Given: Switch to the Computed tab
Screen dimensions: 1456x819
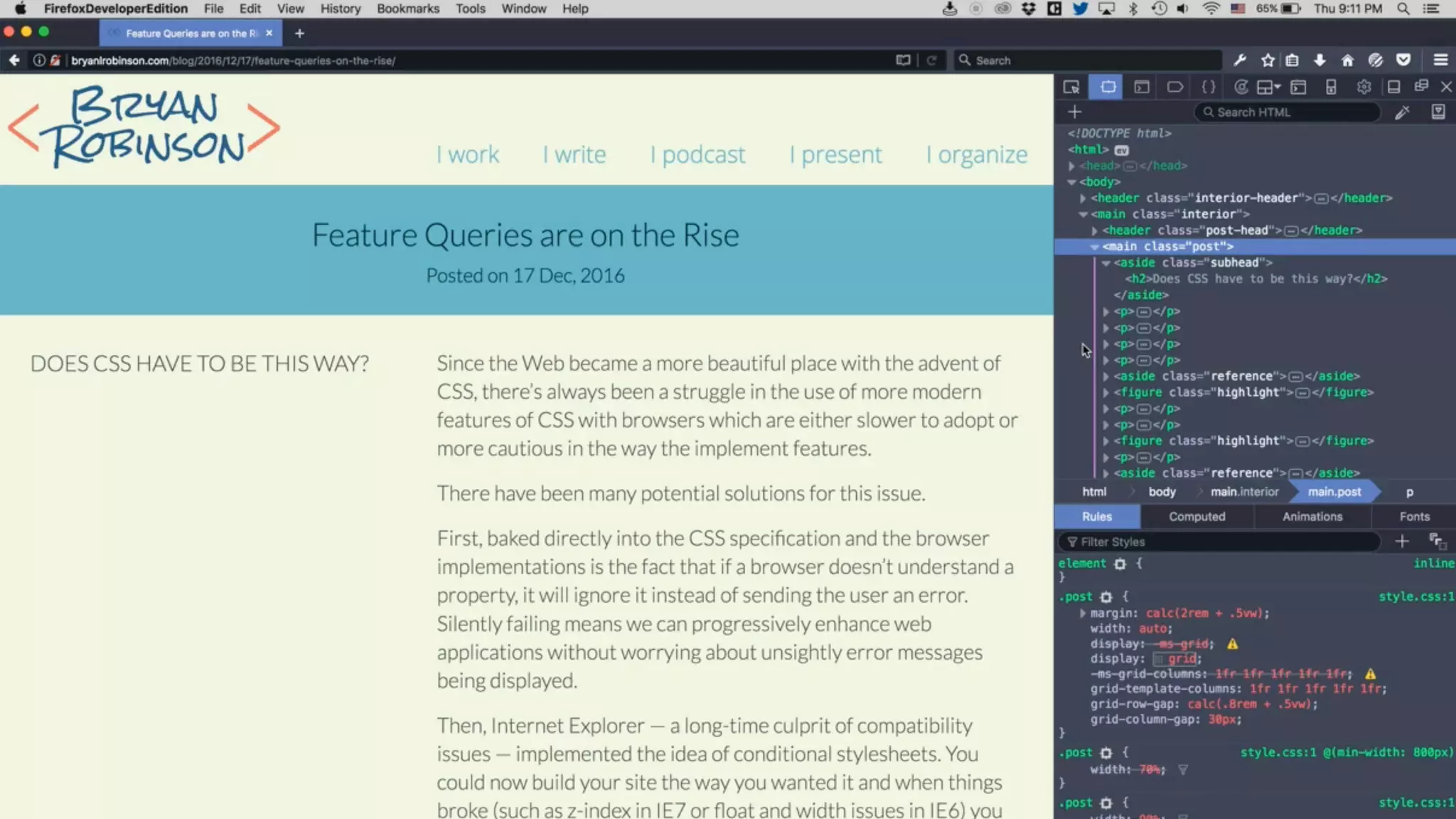Looking at the screenshot, I should [x=1197, y=517].
